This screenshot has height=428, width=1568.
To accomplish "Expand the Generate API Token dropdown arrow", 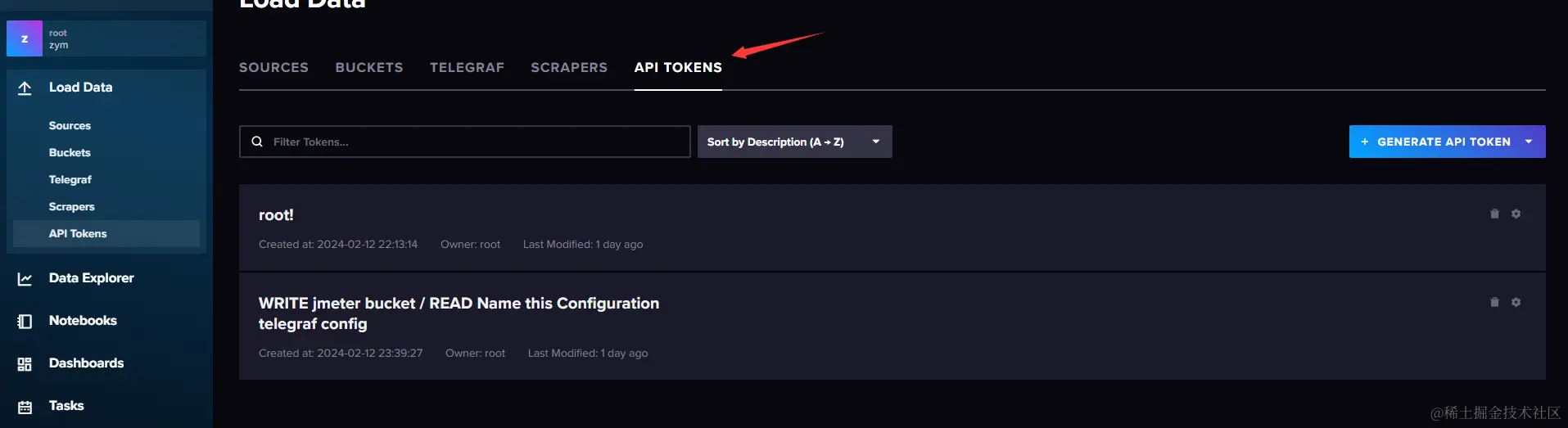I will pos(1528,142).
